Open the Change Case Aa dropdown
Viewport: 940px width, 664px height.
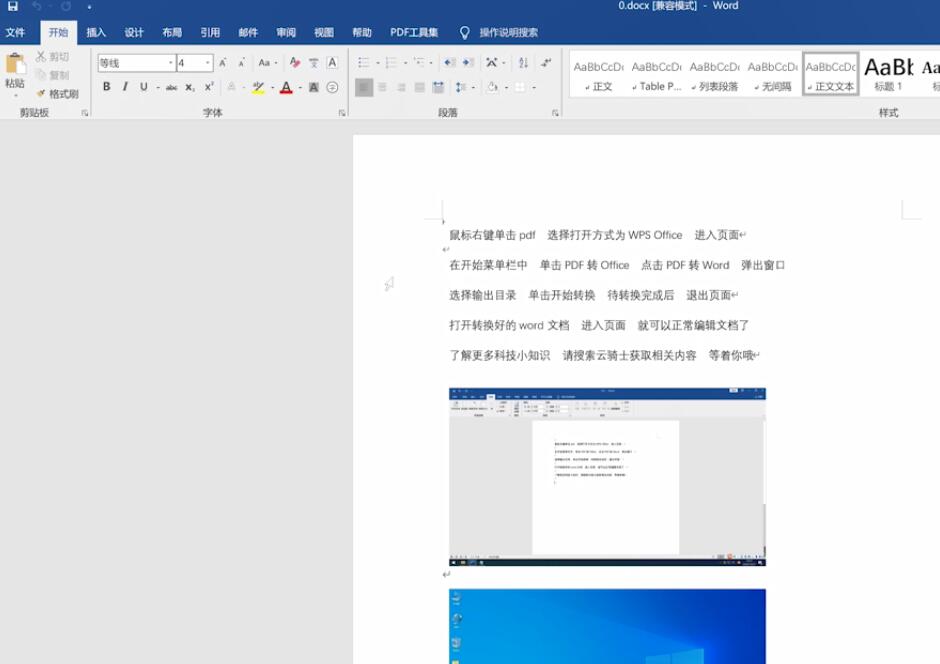pyautogui.click(x=268, y=62)
